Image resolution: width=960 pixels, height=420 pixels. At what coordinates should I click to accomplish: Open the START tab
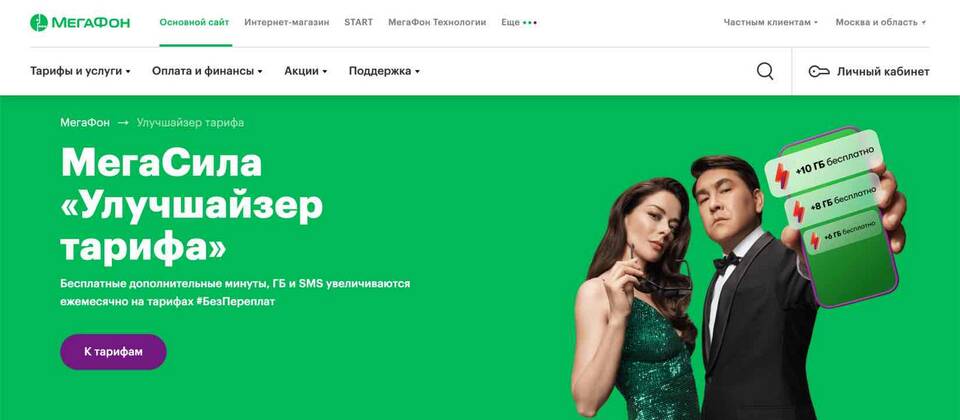[358, 22]
